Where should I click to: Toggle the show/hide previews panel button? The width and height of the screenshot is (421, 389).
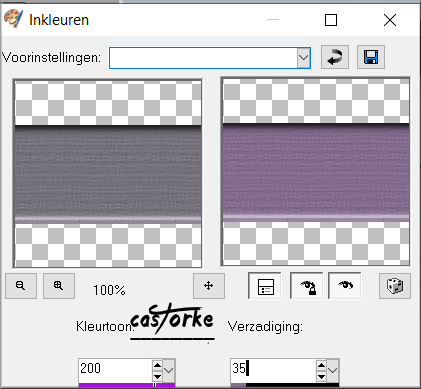point(265,286)
